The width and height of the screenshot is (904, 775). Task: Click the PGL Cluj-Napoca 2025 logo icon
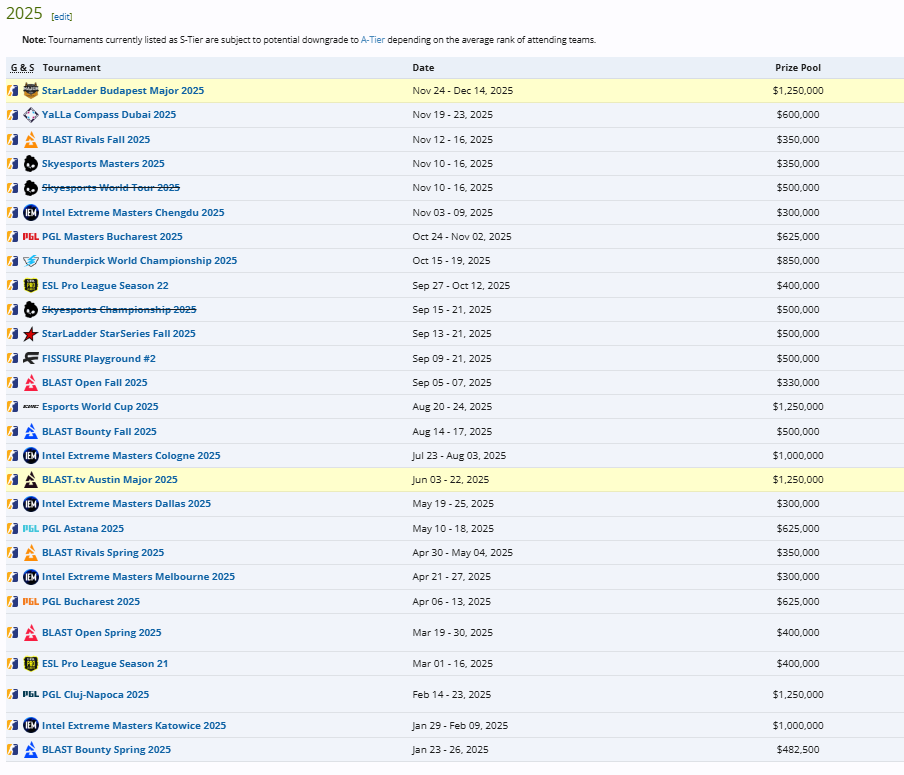coord(31,694)
